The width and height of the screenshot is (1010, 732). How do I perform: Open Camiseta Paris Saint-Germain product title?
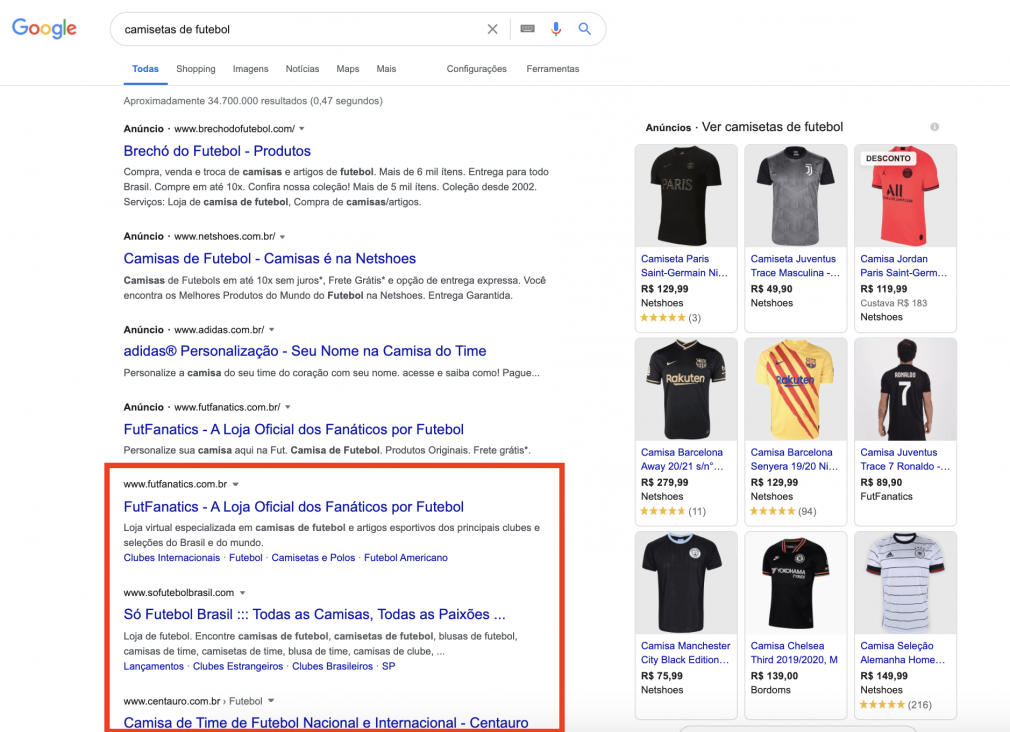pyautogui.click(x=684, y=265)
